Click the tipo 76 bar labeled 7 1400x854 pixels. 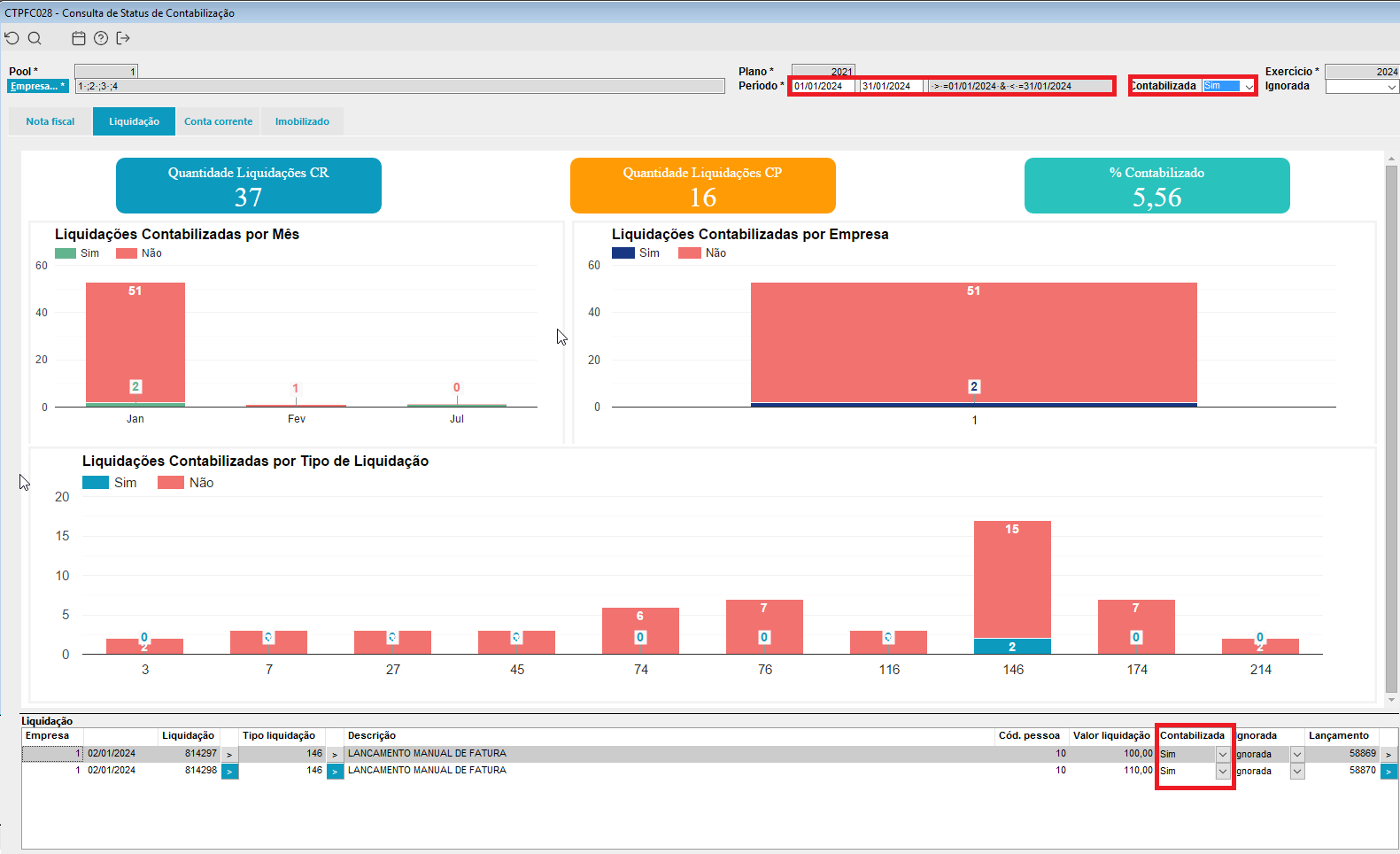pyautogui.click(x=764, y=626)
